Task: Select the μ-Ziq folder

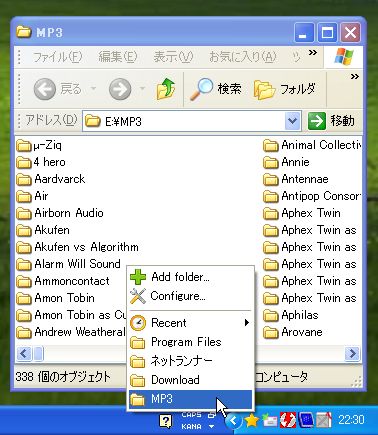Action: tap(39, 145)
